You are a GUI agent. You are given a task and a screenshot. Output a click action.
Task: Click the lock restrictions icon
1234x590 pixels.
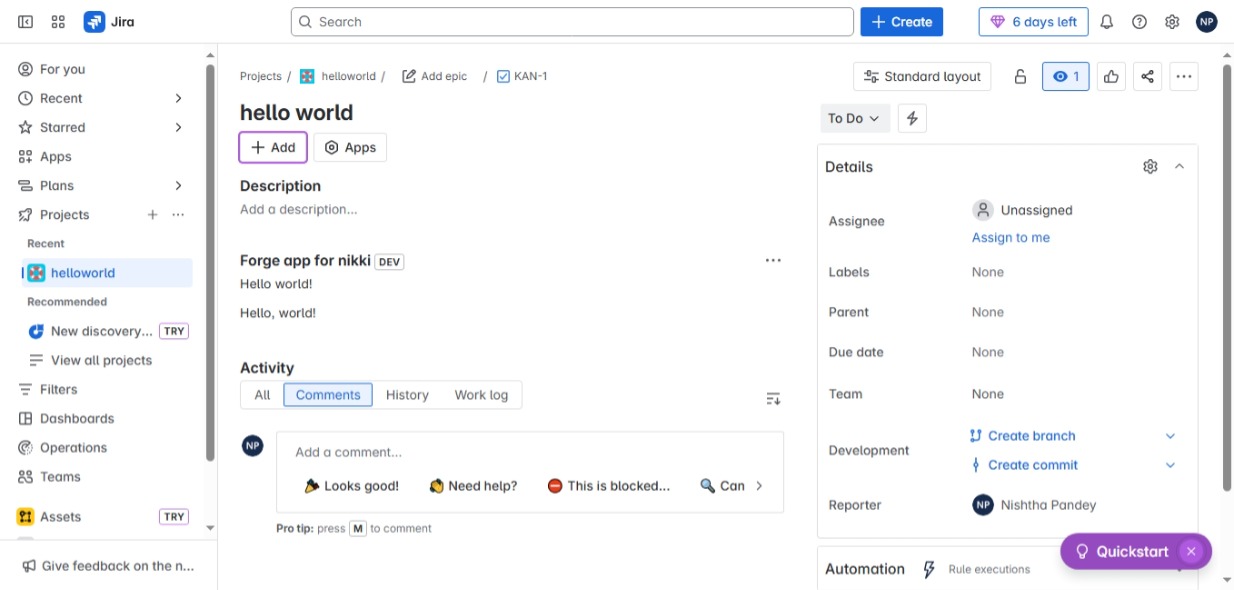tap(1020, 77)
